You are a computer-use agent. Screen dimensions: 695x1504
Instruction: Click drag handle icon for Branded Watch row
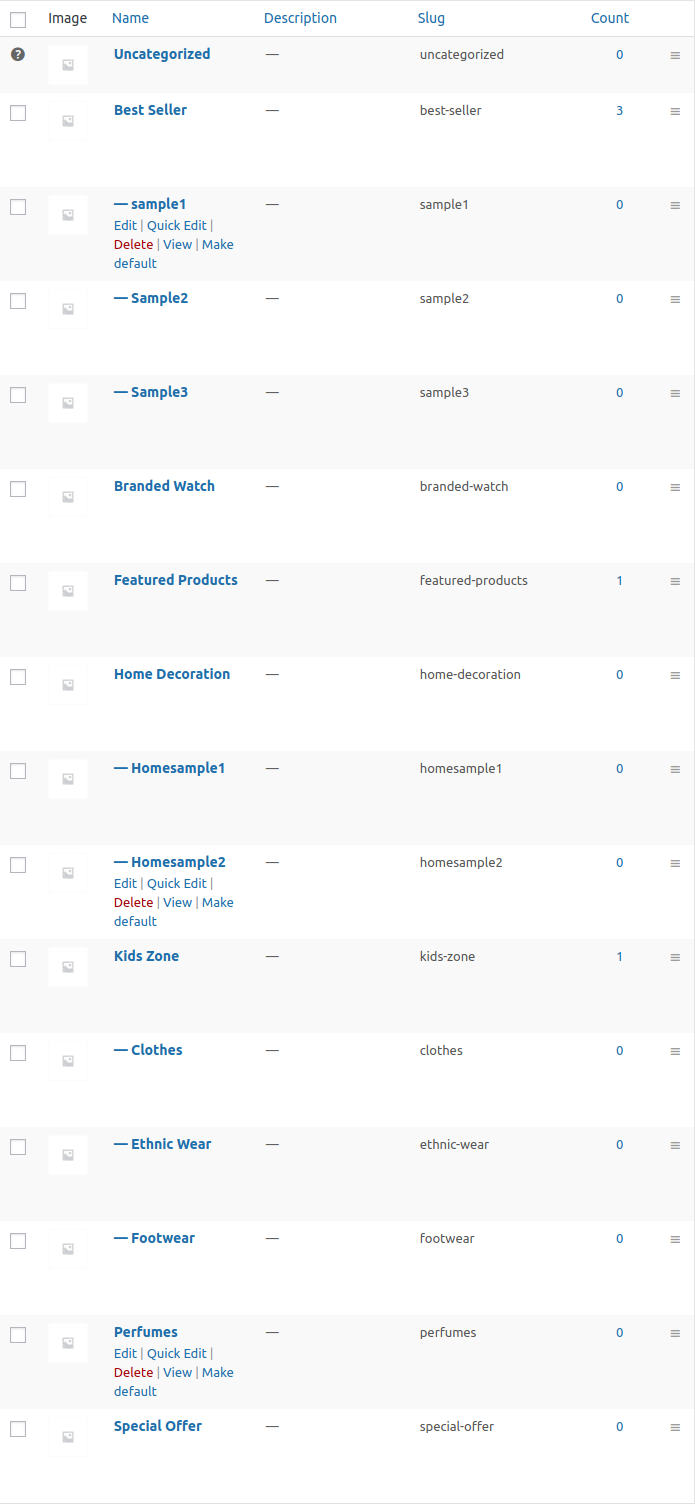coord(675,487)
